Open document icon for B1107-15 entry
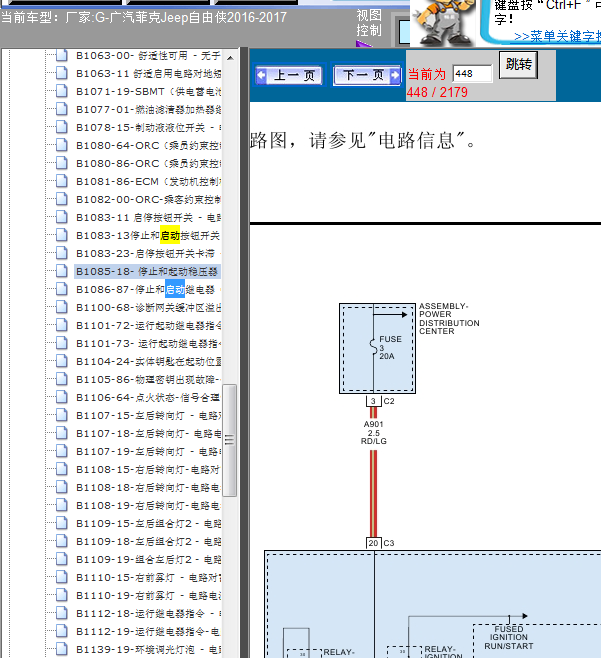The height and width of the screenshot is (658, 601). [62, 415]
